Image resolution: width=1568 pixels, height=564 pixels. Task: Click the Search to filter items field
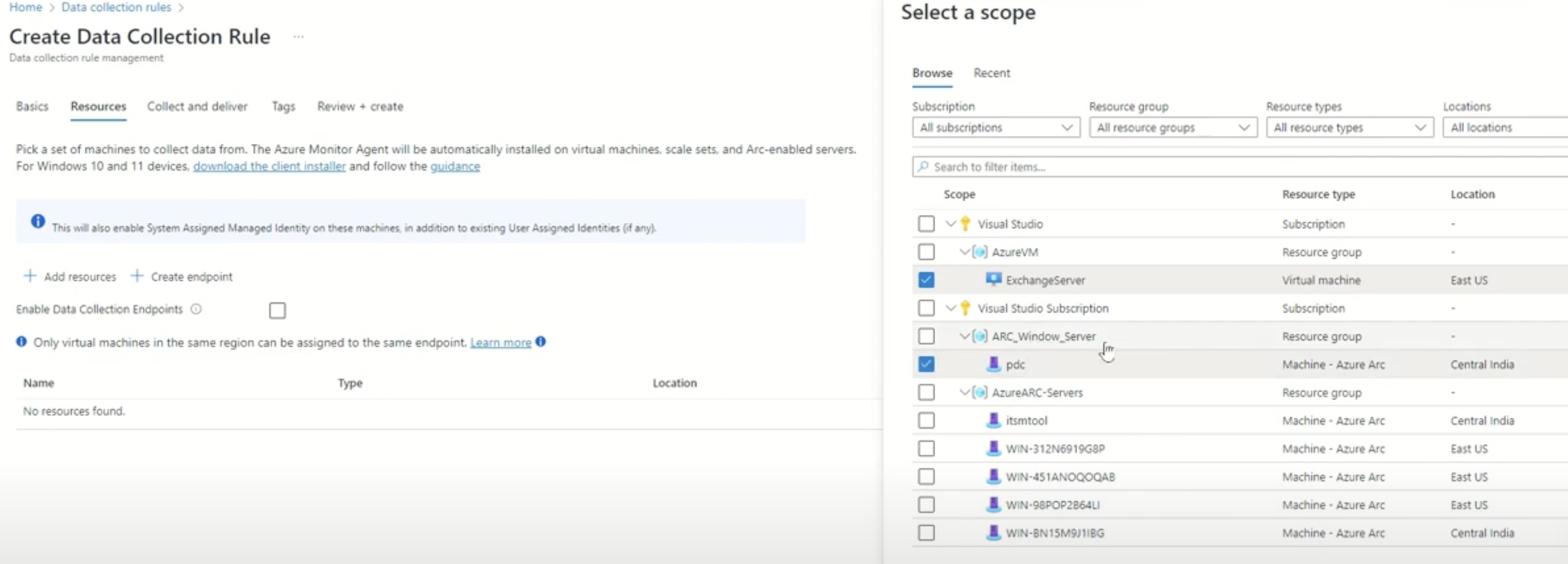1240,166
